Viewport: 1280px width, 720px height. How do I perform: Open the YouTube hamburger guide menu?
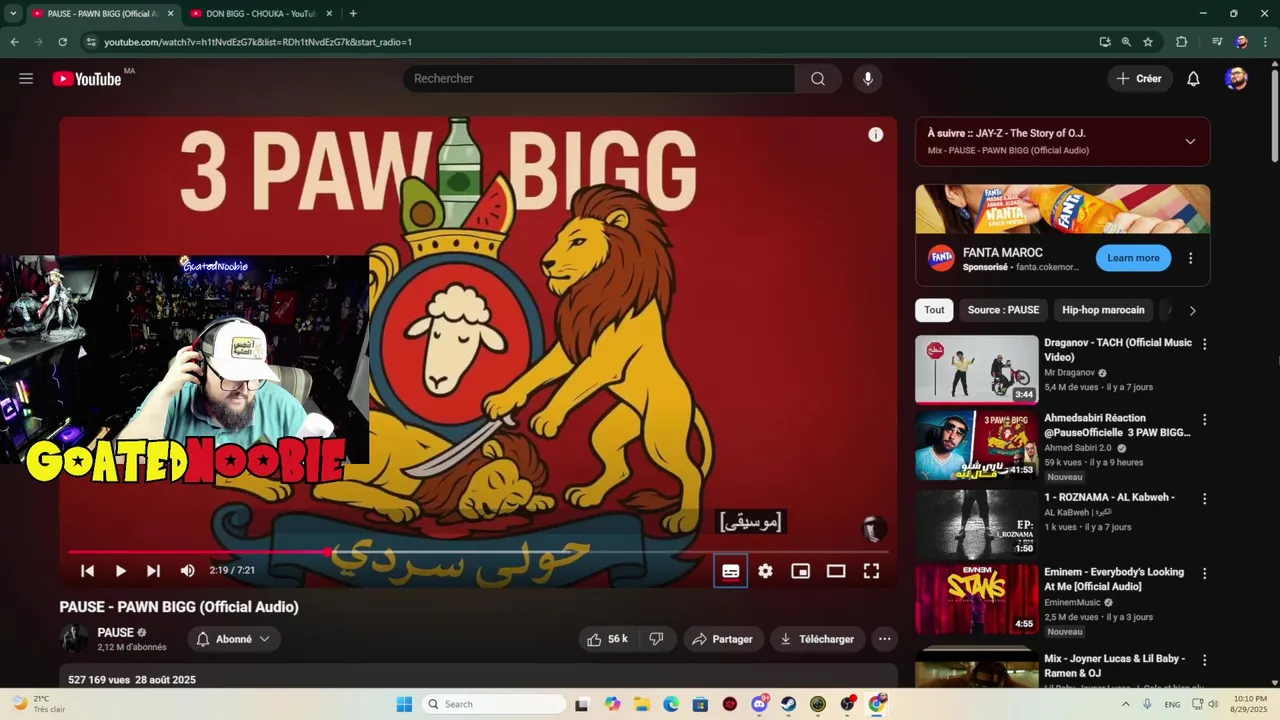26,79
